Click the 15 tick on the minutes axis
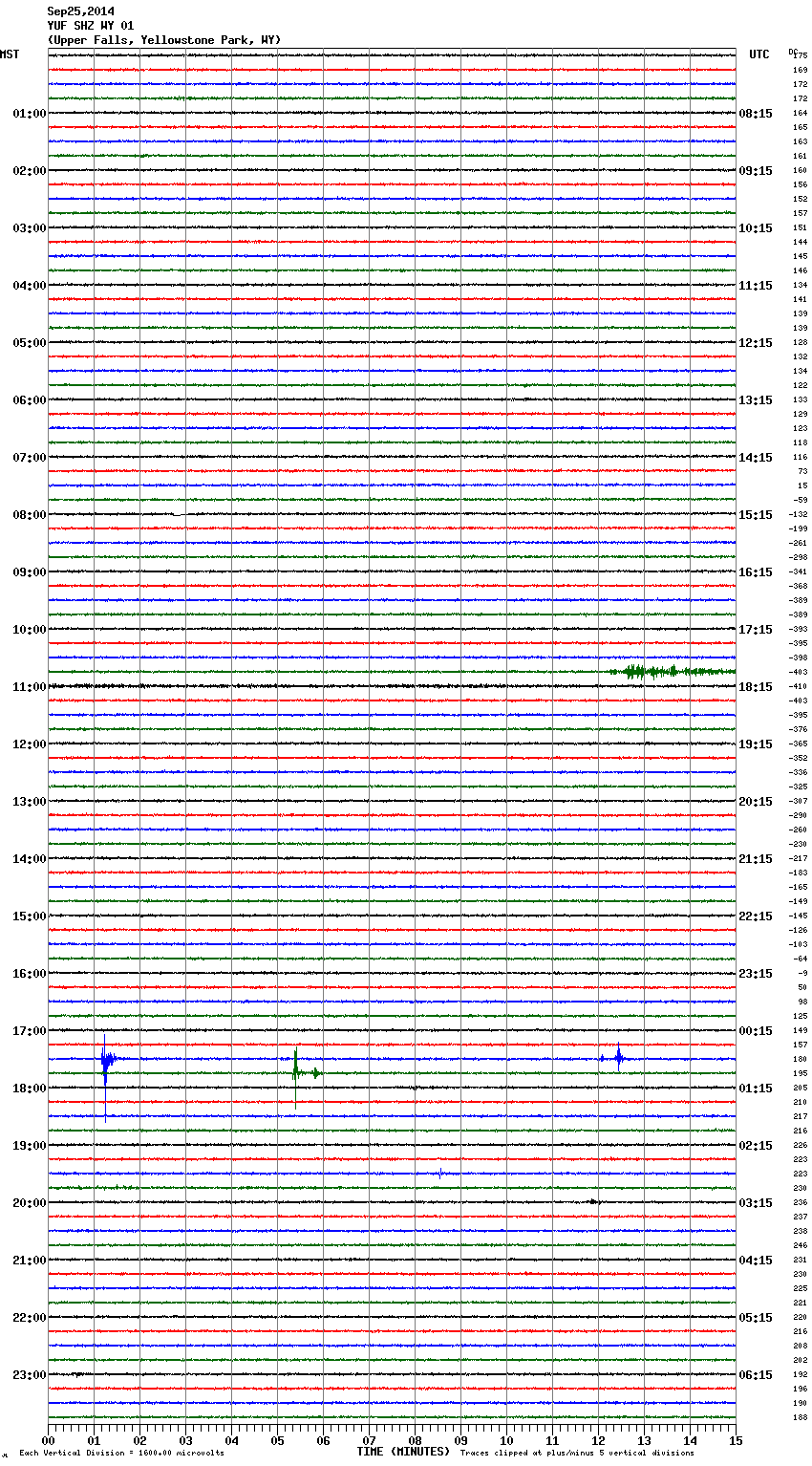812x1466 pixels. point(736,1441)
